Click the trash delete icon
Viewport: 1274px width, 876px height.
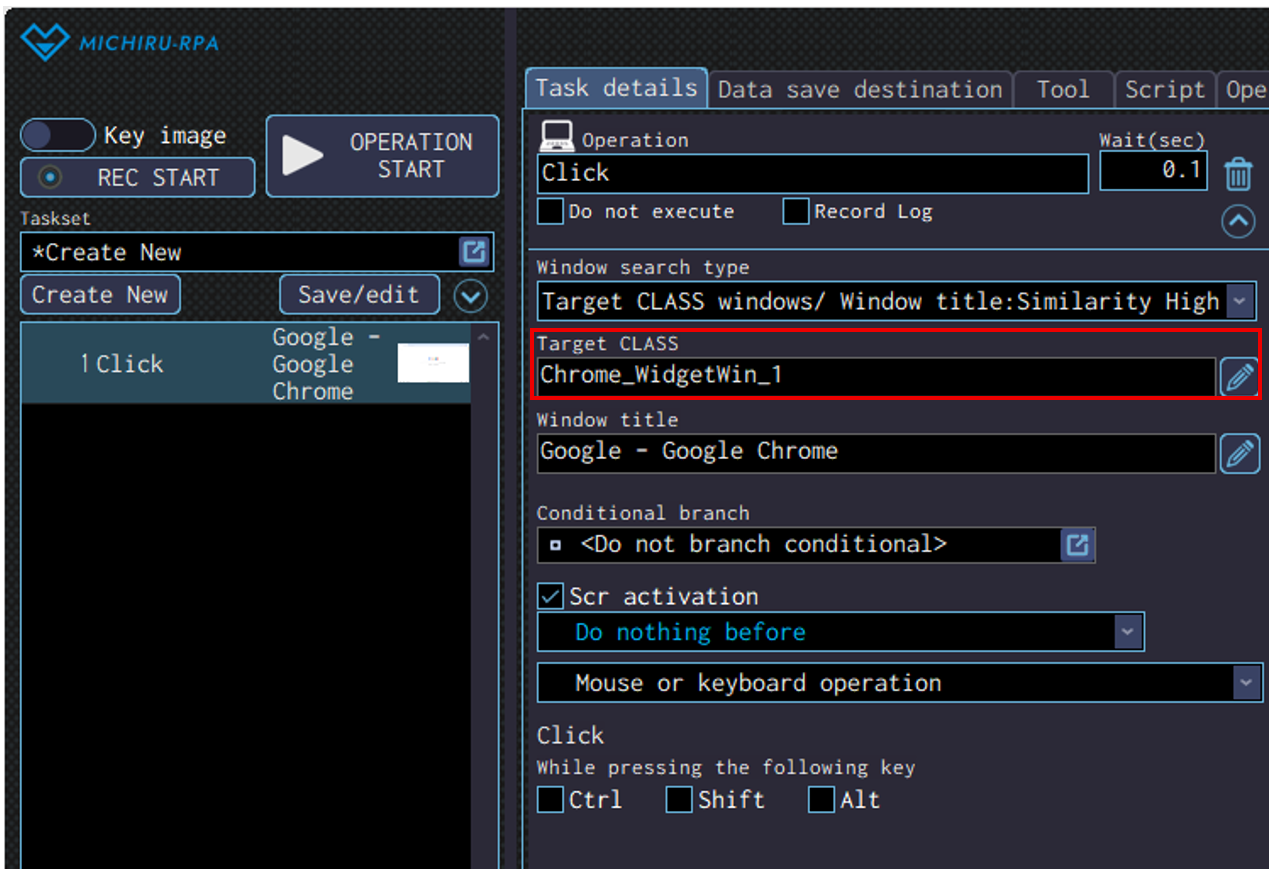[1238, 174]
